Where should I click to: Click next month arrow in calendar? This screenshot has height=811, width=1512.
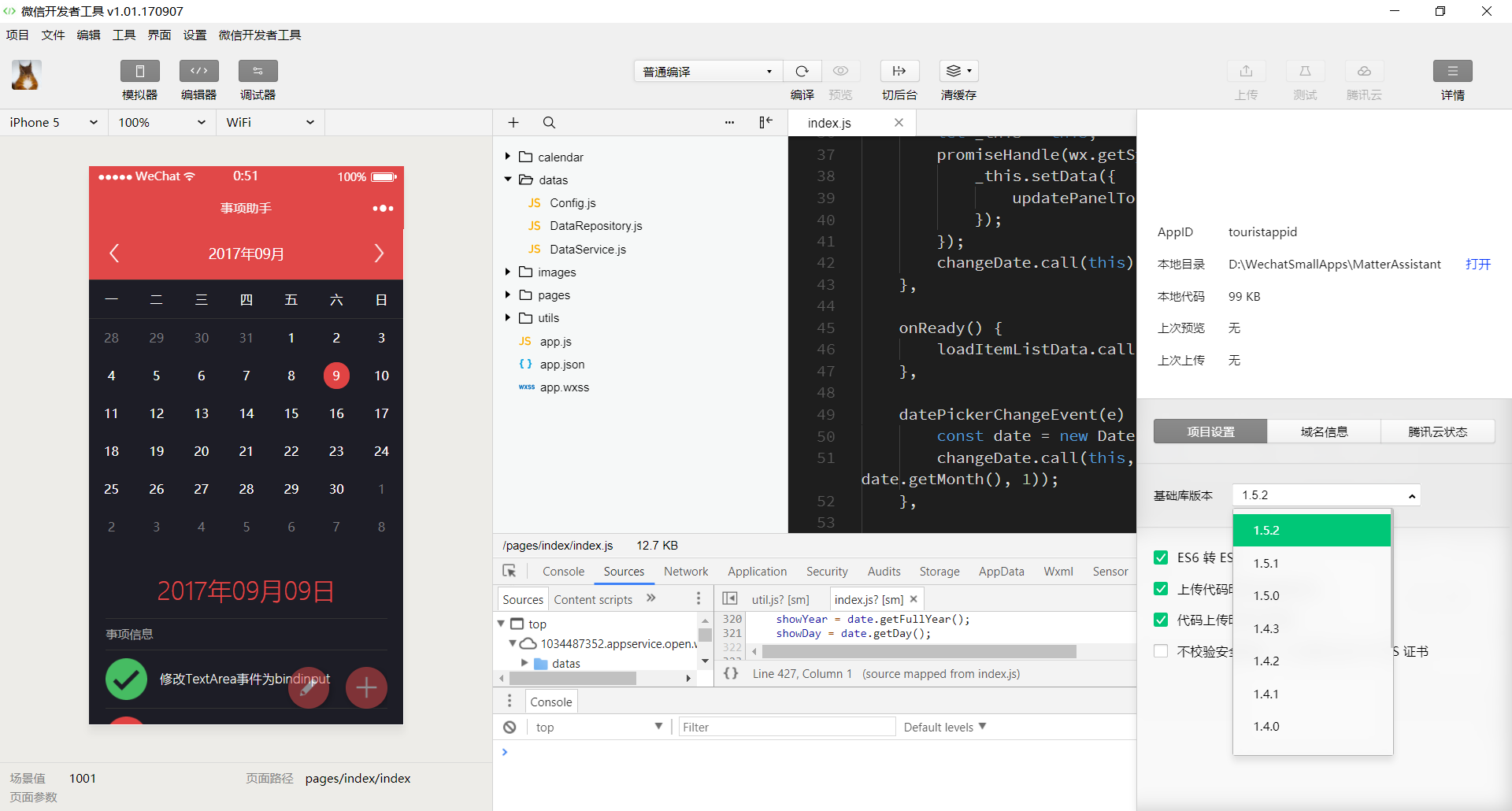[379, 253]
